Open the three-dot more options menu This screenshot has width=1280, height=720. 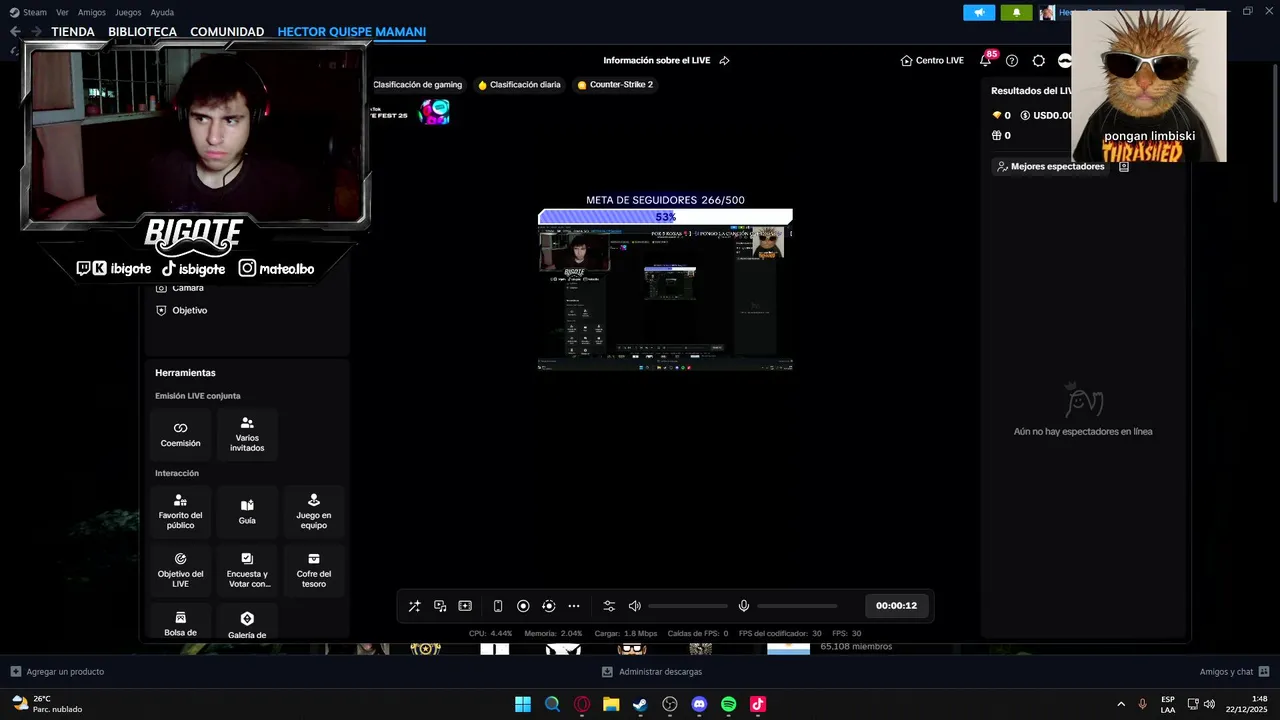click(x=574, y=606)
